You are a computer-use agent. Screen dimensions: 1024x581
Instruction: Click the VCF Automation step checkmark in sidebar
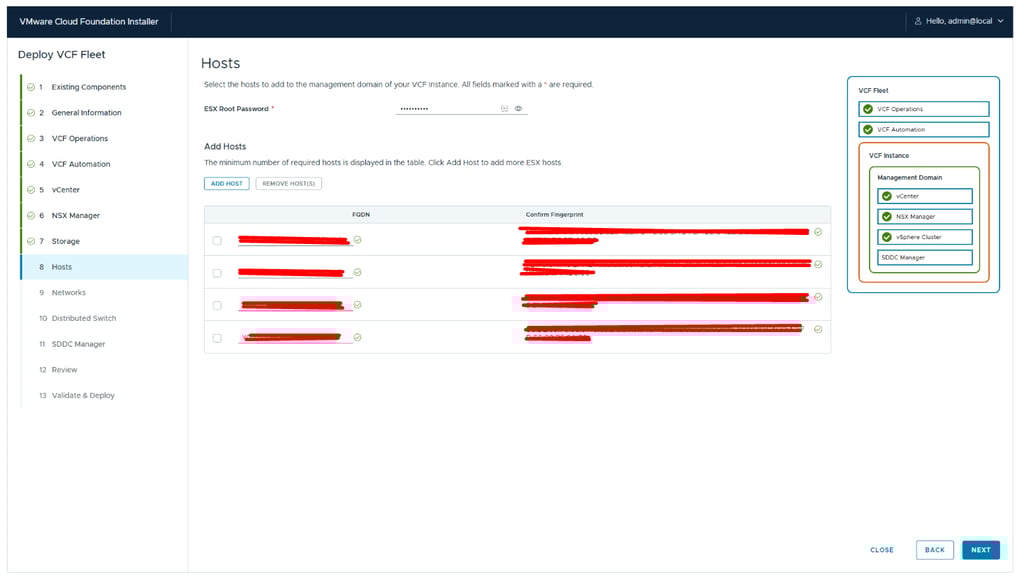tap(31, 165)
